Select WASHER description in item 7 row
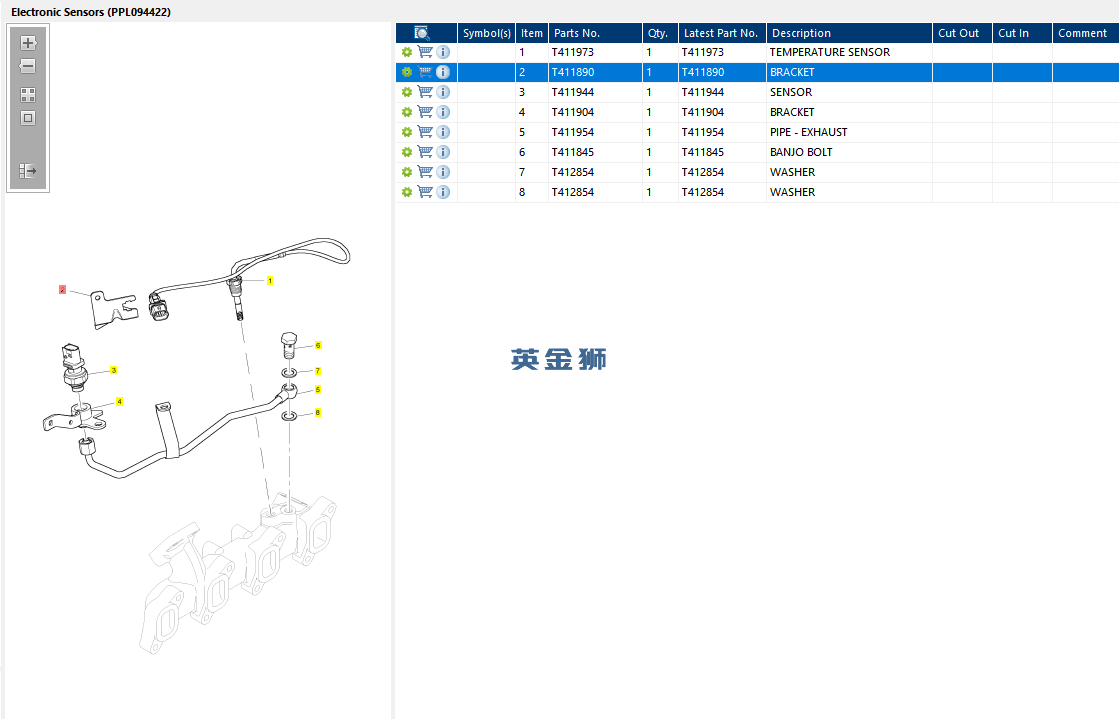 click(x=849, y=172)
